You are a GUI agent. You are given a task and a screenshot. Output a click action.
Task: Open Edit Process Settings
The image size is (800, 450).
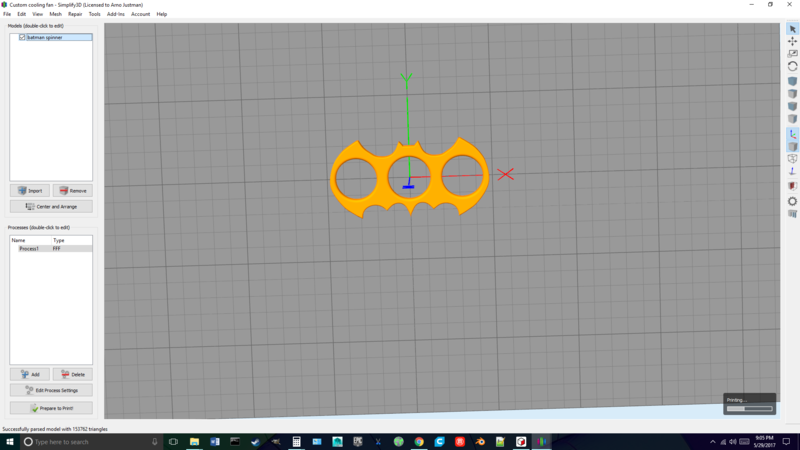(51, 390)
